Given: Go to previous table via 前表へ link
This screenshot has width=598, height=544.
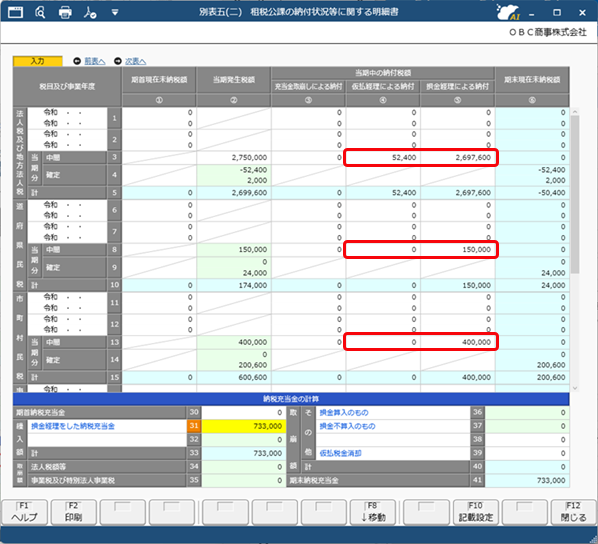Looking at the screenshot, I should pos(95,61).
